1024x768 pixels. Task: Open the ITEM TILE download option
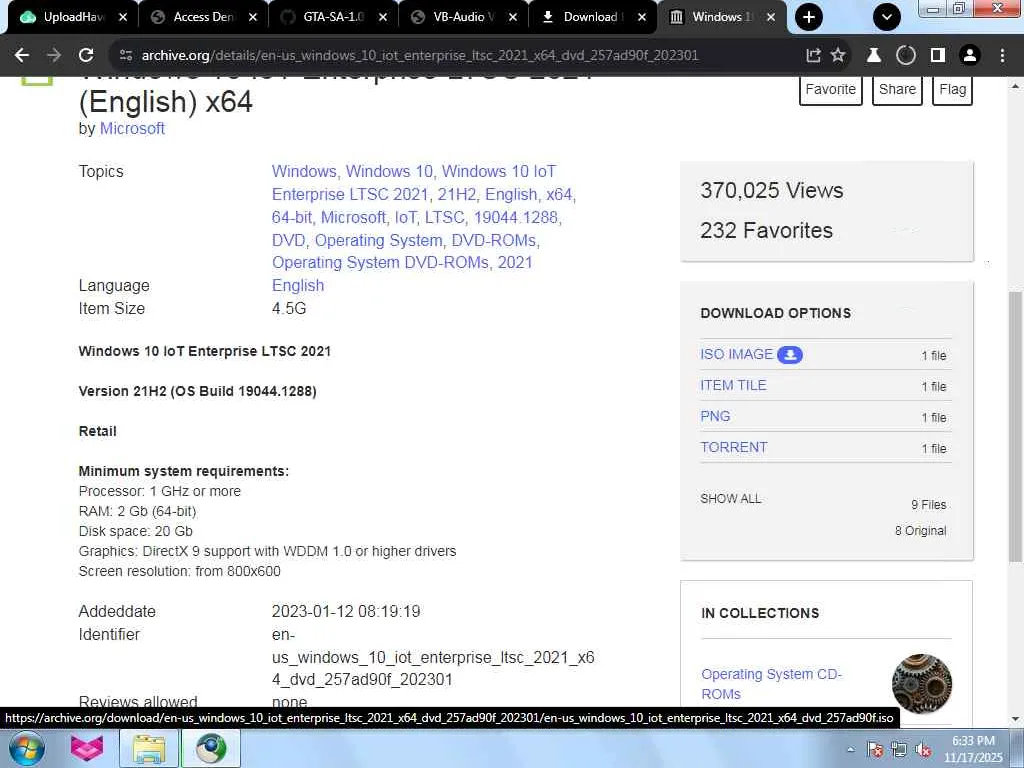(733, 385)
